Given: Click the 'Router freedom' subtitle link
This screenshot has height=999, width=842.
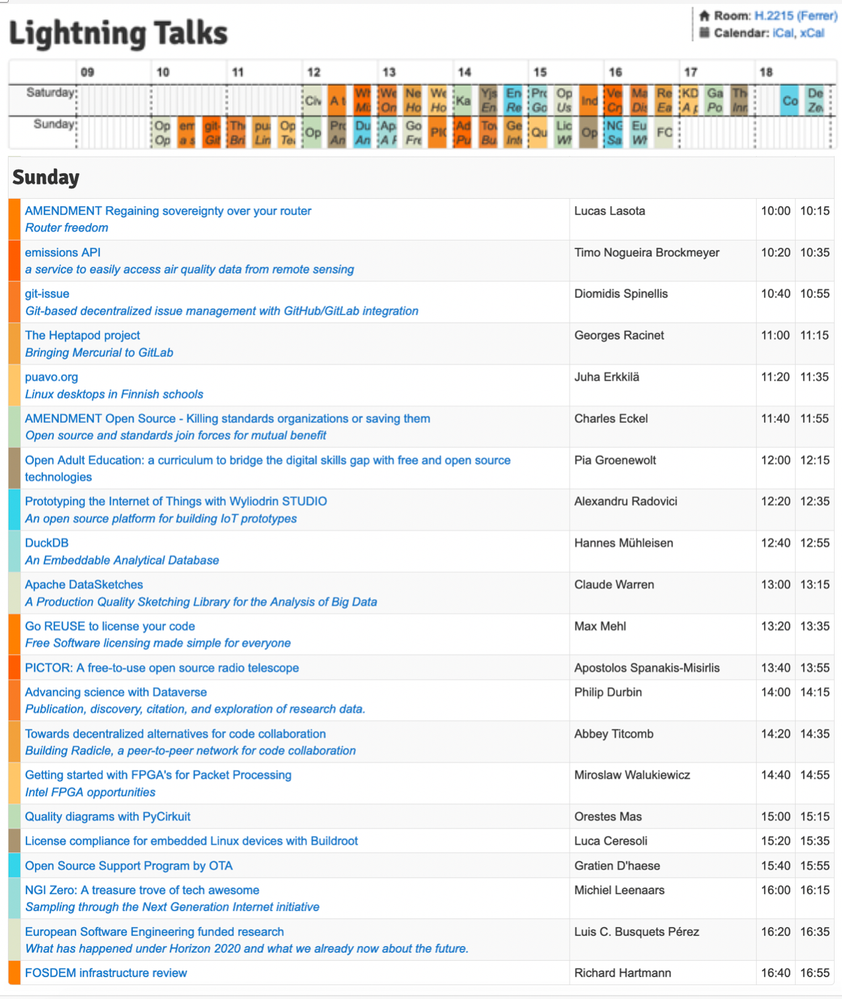Looking at the screenshot, I should point(67,227).
